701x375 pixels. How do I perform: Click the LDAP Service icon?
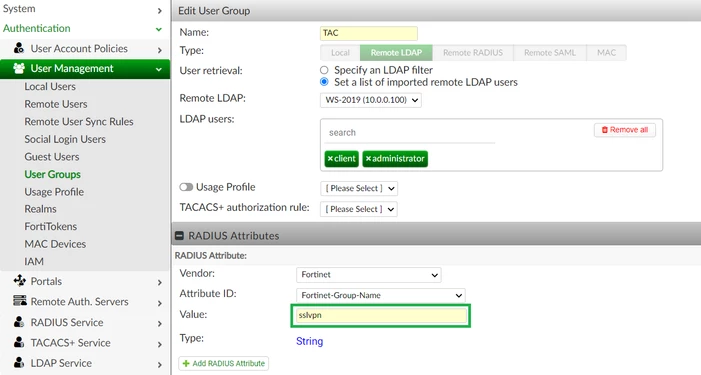point(19,362)
